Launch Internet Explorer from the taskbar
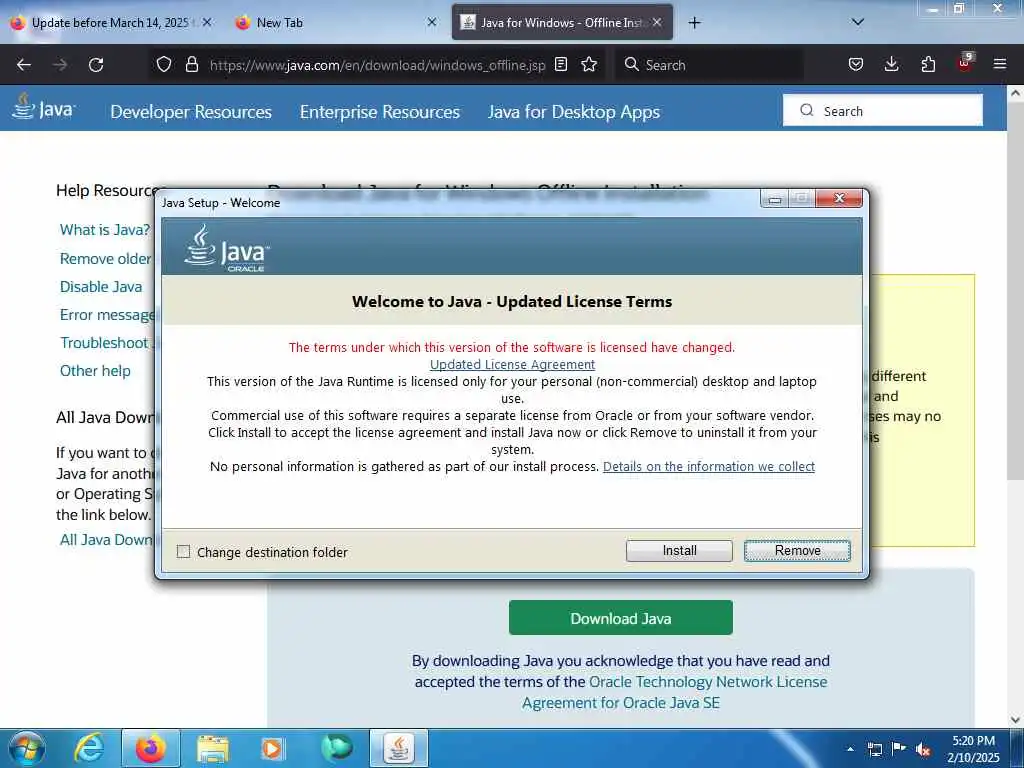1024x768 pixels. [89, 748]
